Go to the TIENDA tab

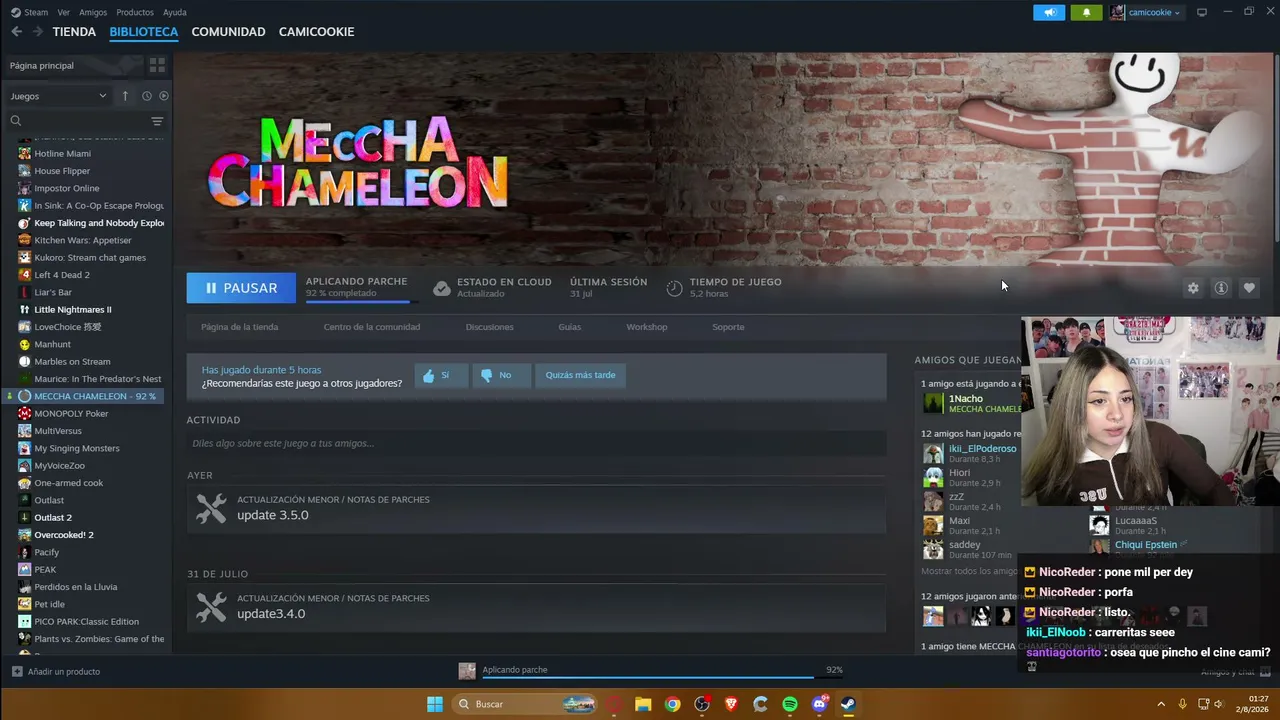coord(74,32)
